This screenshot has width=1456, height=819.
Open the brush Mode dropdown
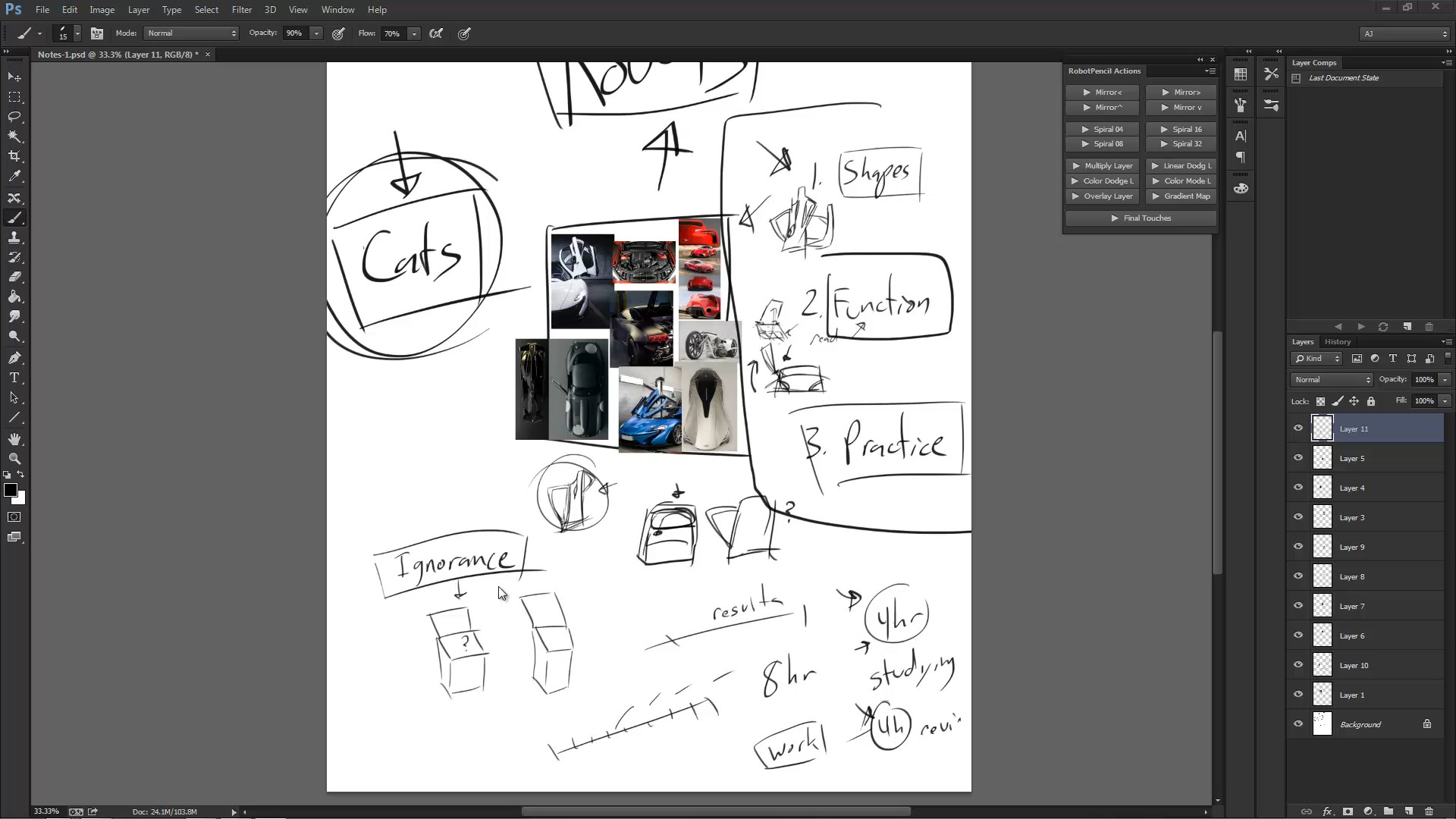pyautogui.click(x=191, y=33)
